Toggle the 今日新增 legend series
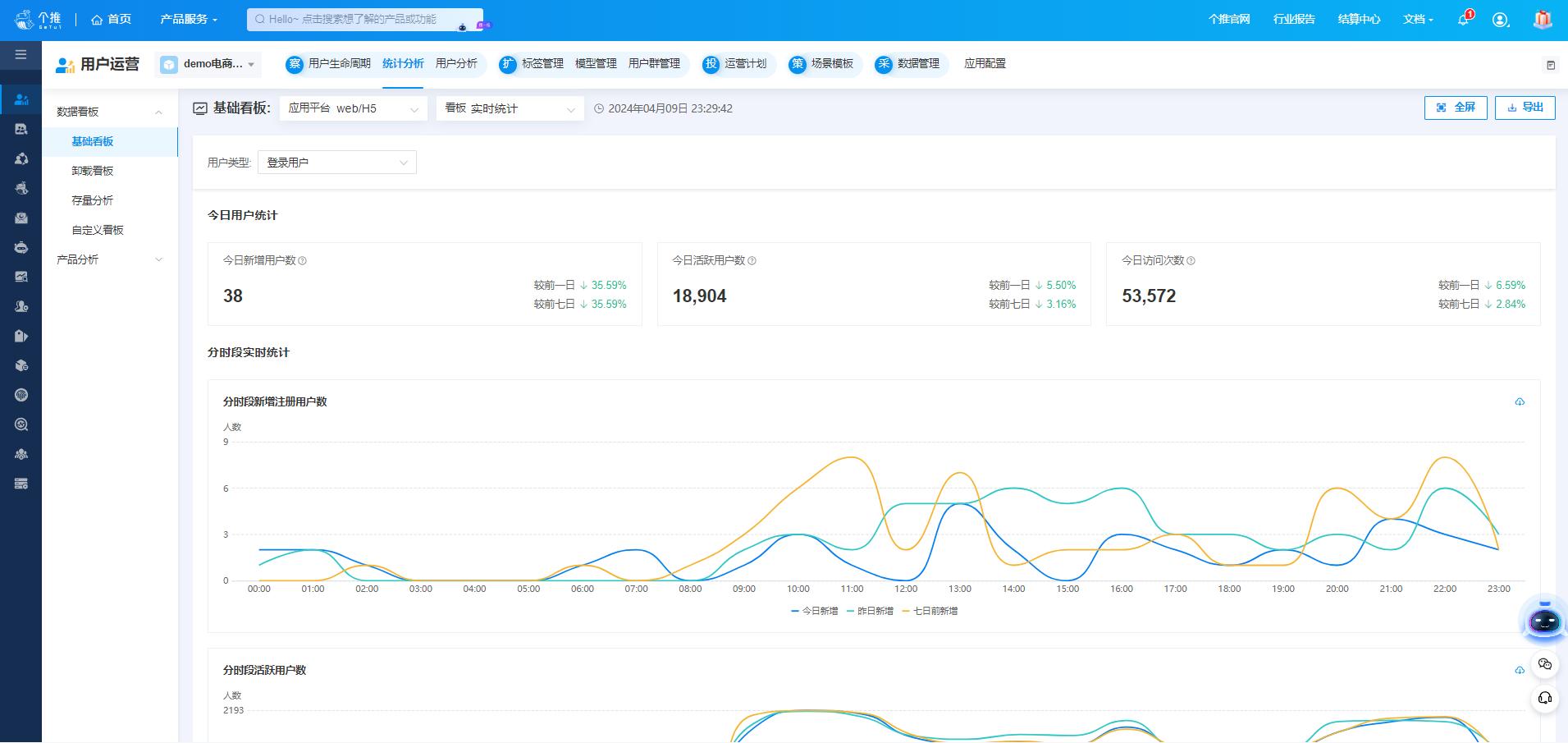 (815, 611)
